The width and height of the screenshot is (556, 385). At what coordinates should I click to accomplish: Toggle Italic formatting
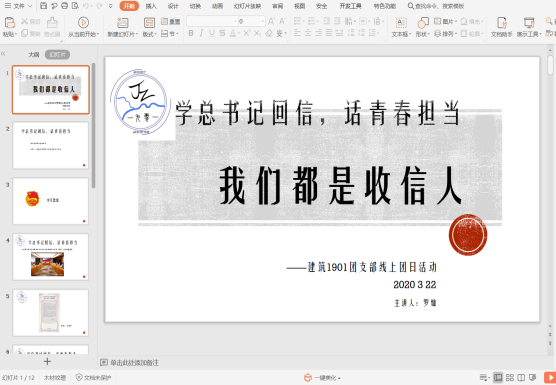click(x=201, y=33)
